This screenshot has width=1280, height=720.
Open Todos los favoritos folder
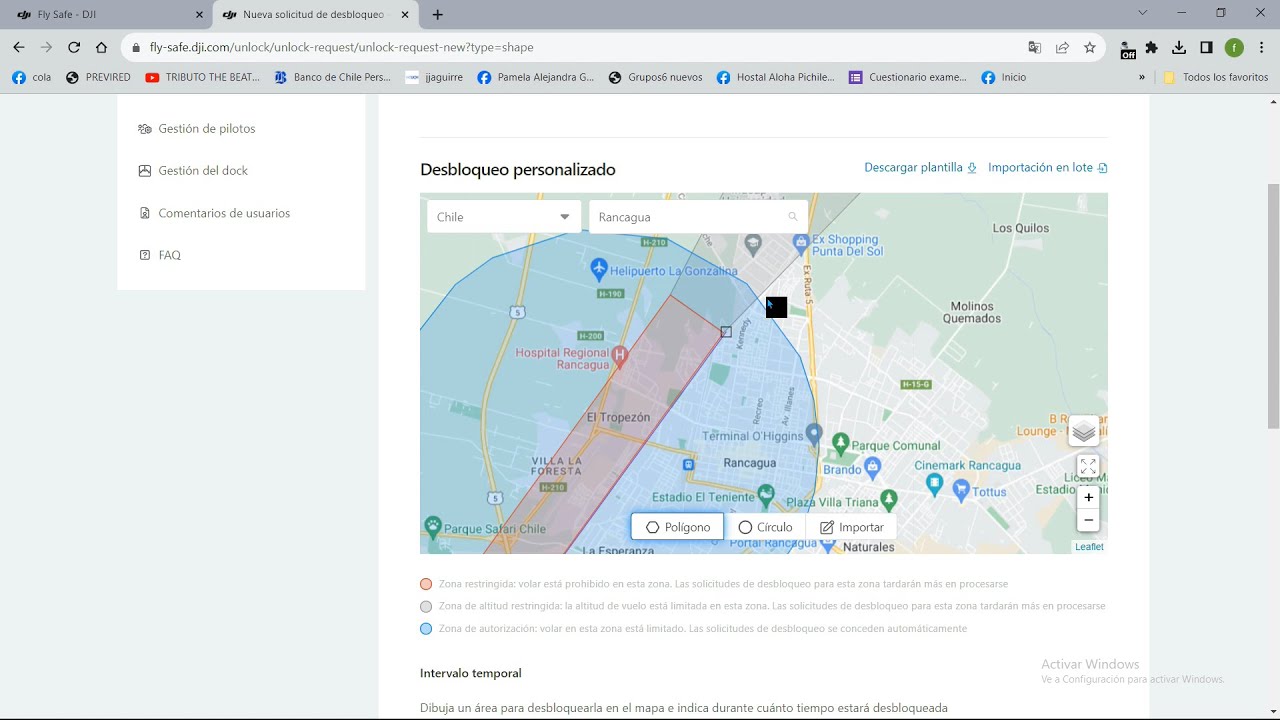[x=1216, y=77]
